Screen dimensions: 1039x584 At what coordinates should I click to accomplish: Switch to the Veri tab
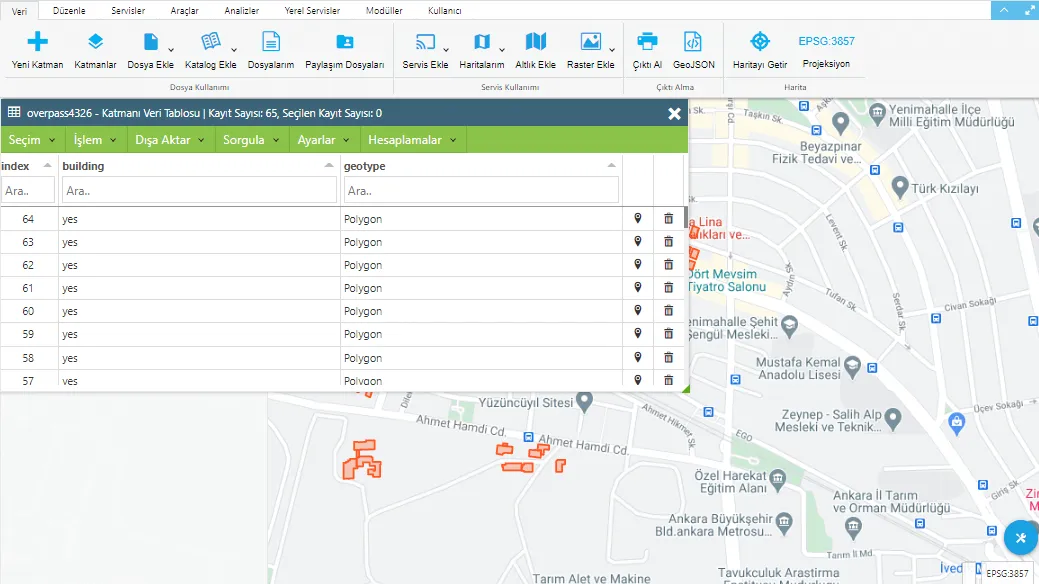pyautogui.click(x=19, y=11)
